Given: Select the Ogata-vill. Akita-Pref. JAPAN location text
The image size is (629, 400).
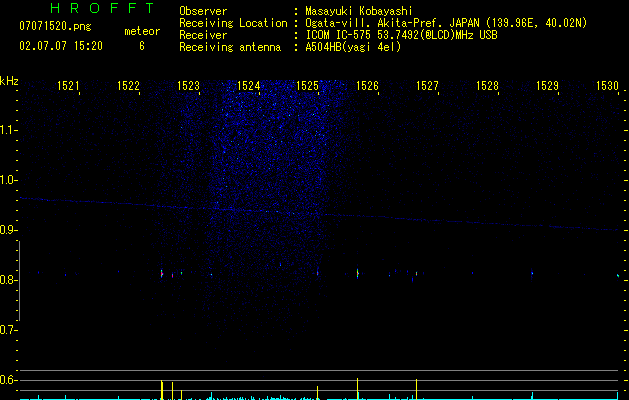Looking at the screenshot, I should pos(446,23).
